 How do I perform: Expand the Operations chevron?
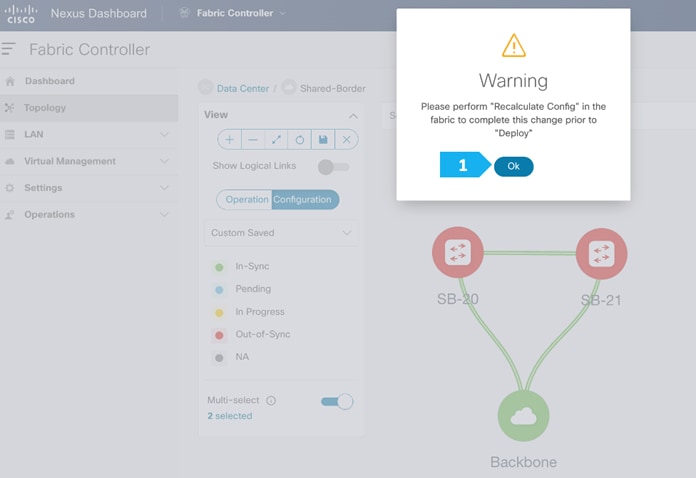pos(164,214)
